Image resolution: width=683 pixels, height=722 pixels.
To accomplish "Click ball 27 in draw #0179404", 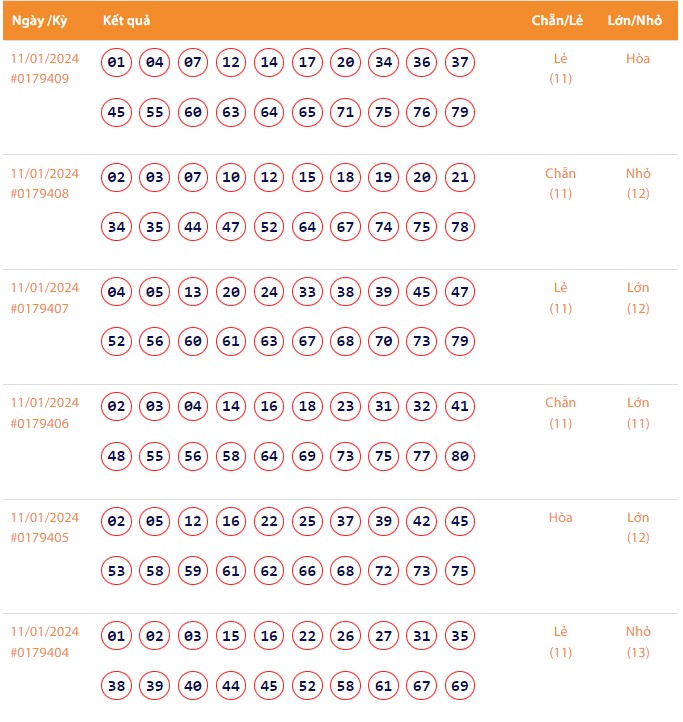I will coord(384,637).
